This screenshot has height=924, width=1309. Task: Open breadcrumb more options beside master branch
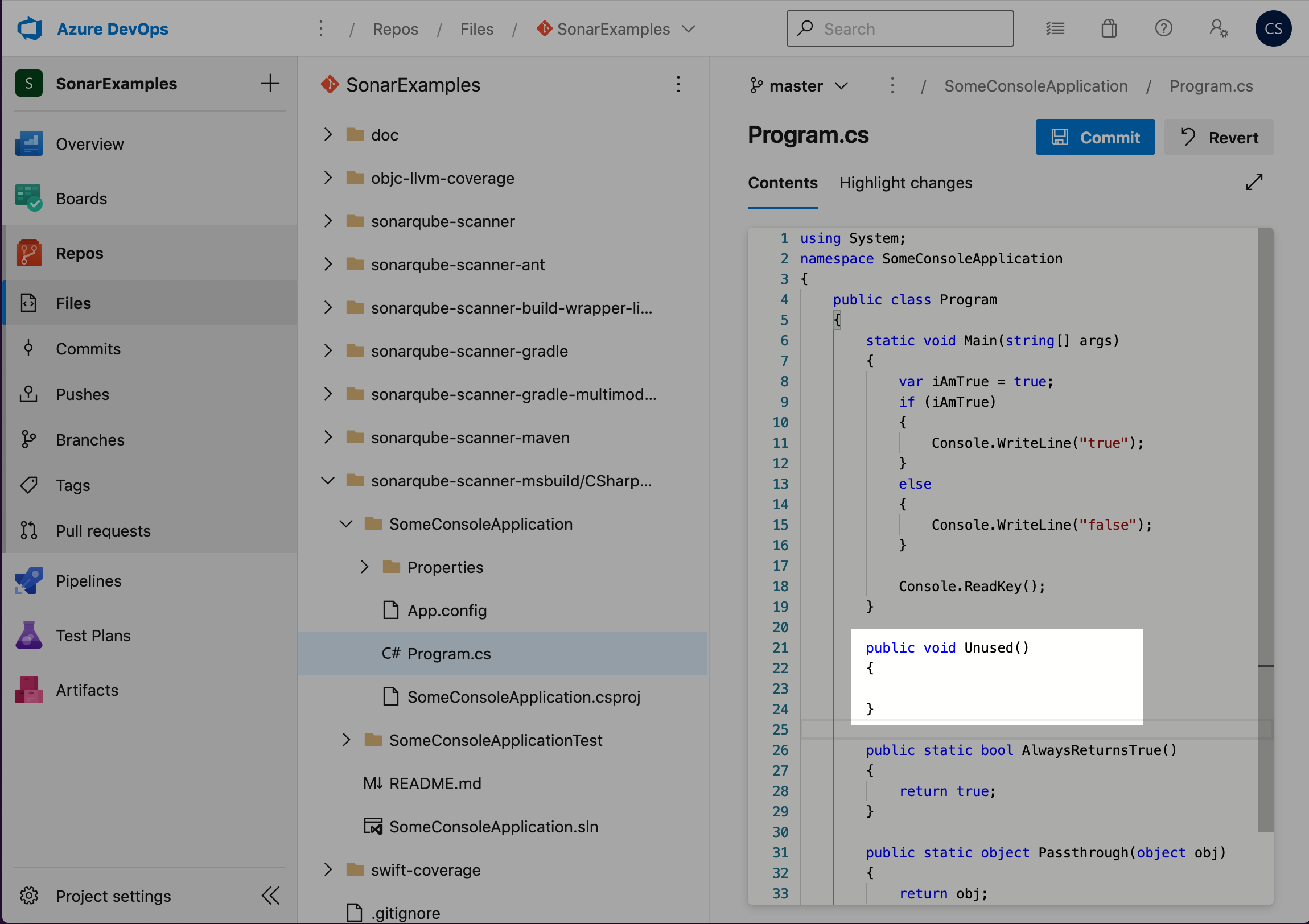click(x=892, y=86)
